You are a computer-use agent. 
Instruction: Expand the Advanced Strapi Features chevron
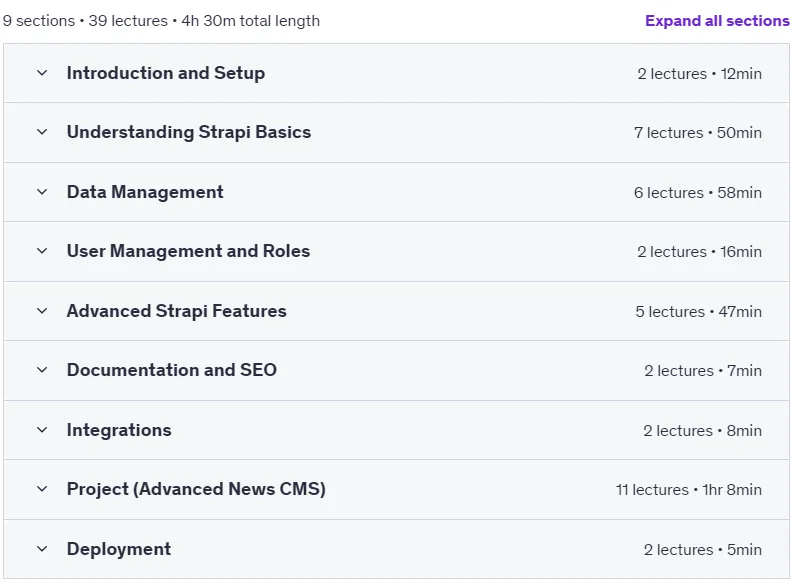click(42, 311)
